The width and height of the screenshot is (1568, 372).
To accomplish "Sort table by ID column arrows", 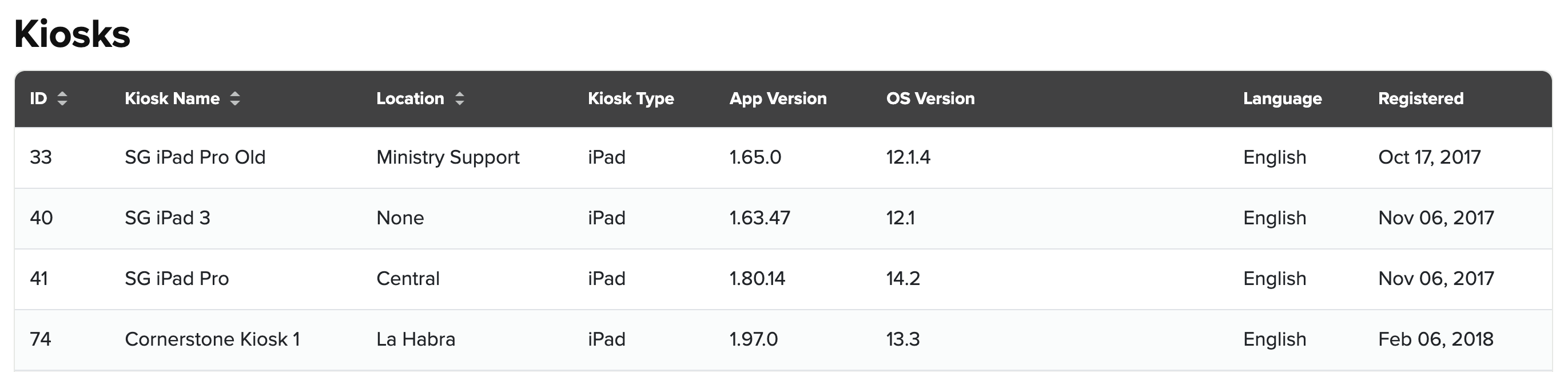I will [62, 98].
